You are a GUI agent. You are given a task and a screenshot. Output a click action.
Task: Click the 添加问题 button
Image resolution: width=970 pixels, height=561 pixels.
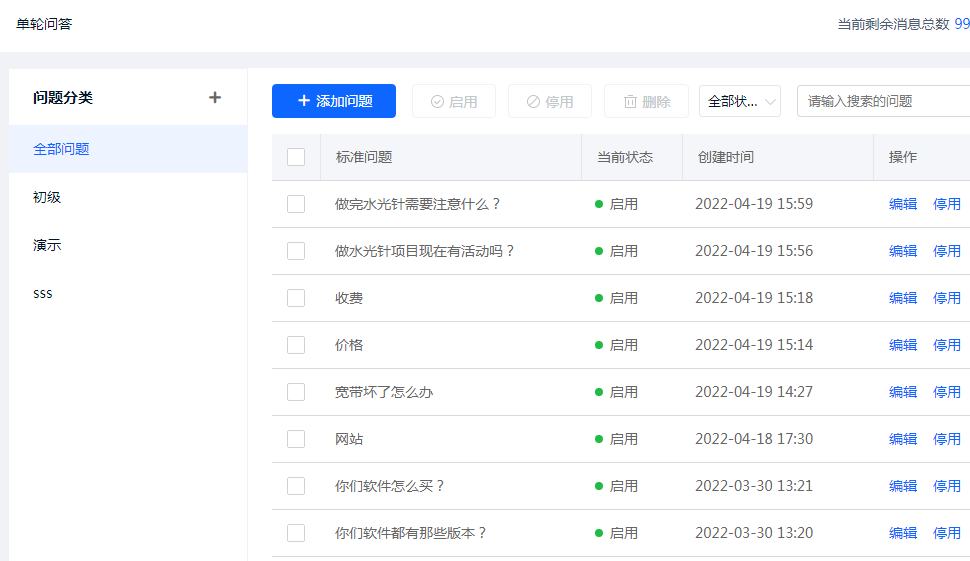[334, 101]
